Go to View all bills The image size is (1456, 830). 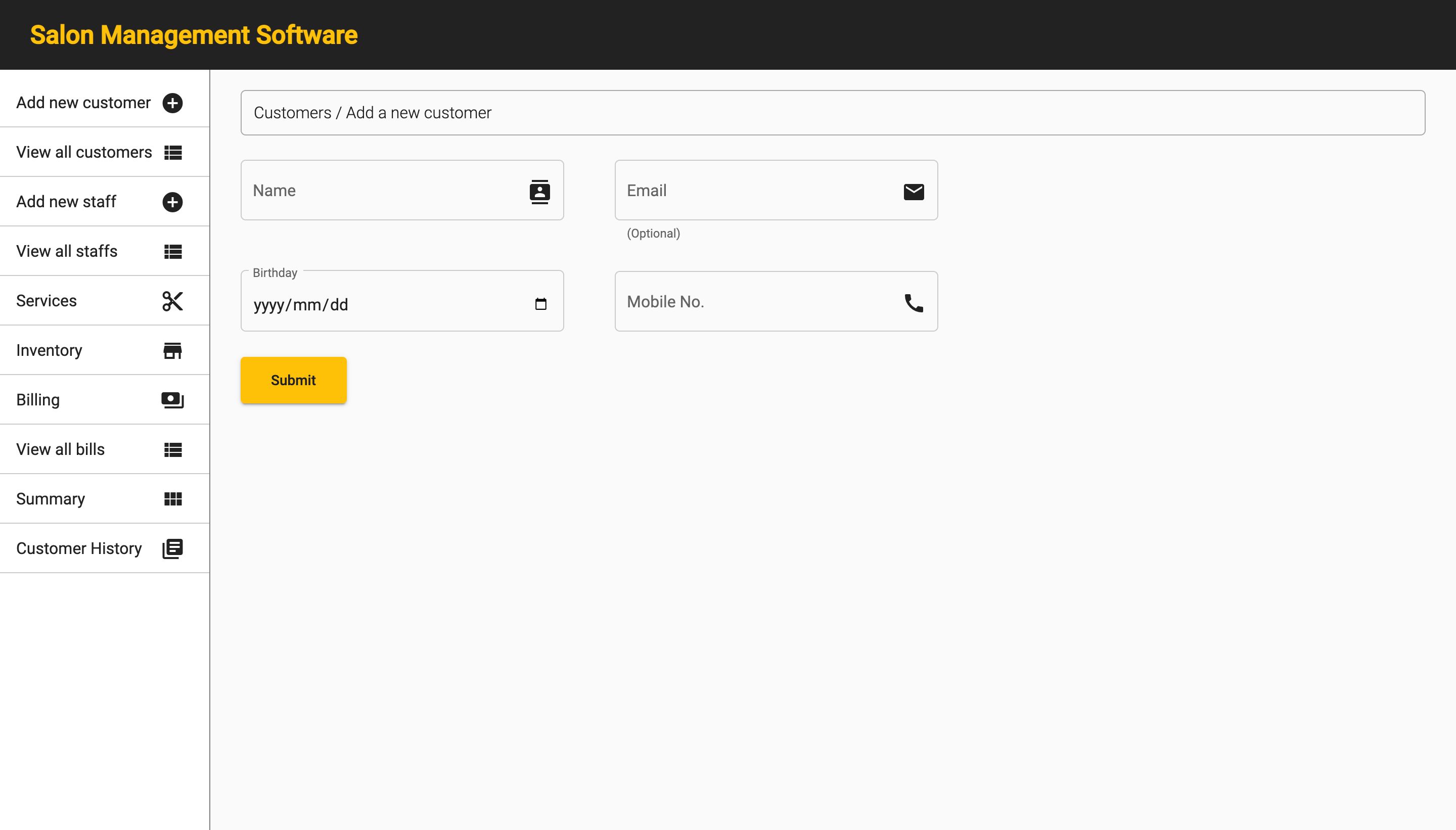pyautogui.click(x=61, y=449)
